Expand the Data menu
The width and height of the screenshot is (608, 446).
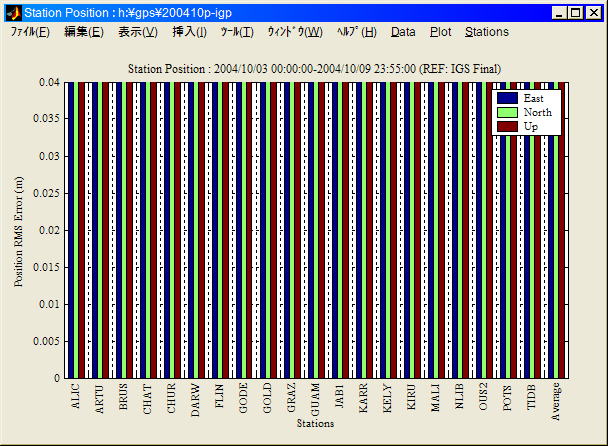tap(403, 32)
